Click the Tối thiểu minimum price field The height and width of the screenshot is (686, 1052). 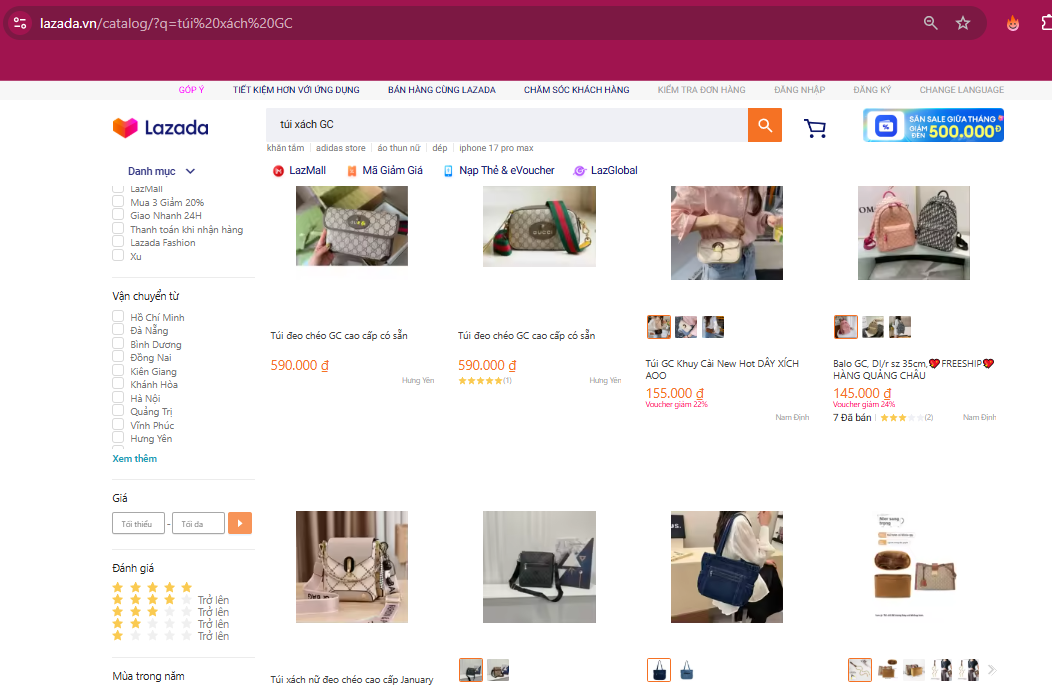point(138,522)
